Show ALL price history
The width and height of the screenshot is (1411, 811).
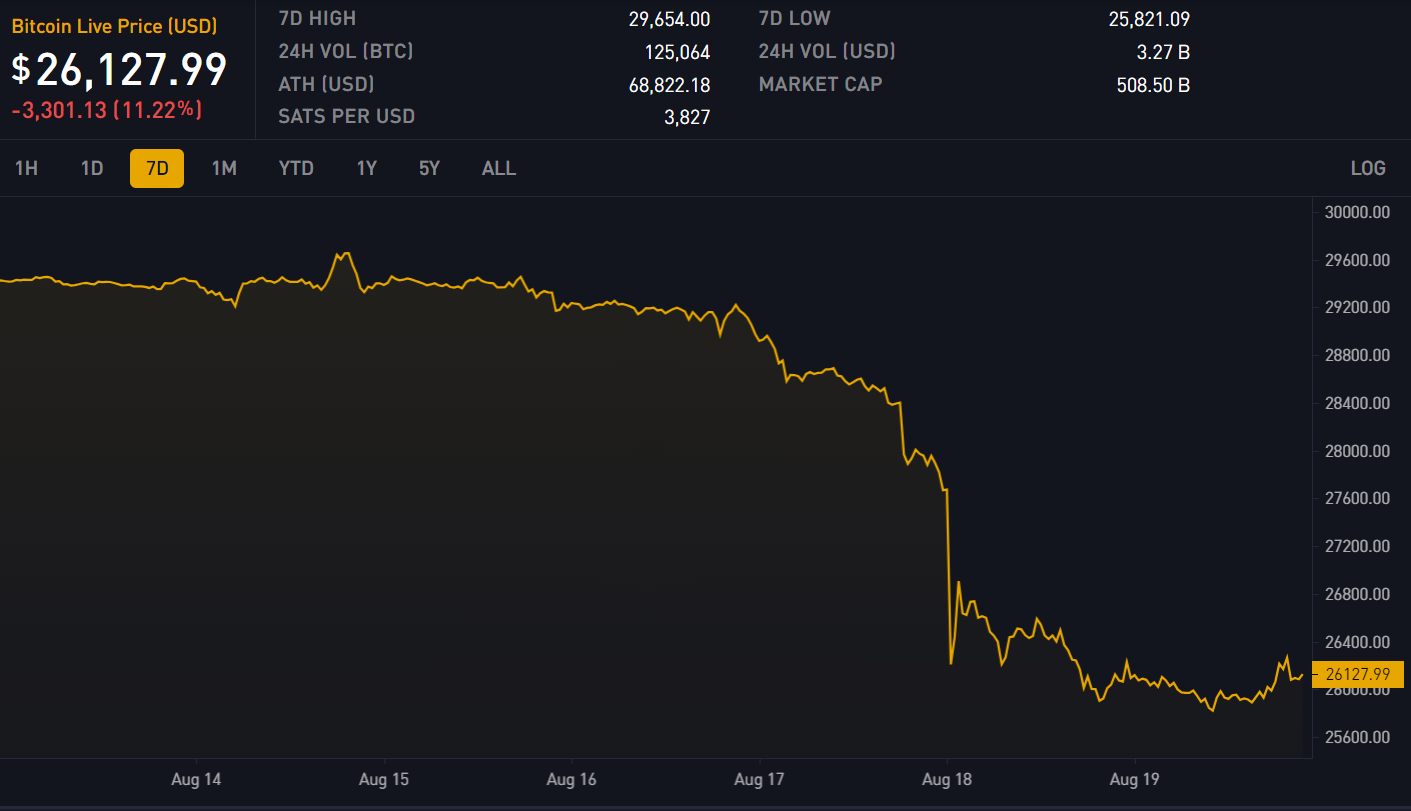coord(499,168)
